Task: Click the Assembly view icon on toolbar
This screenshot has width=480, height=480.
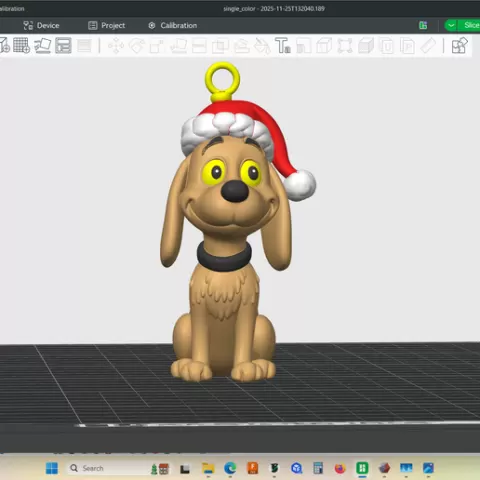Action: click(460, 46)
